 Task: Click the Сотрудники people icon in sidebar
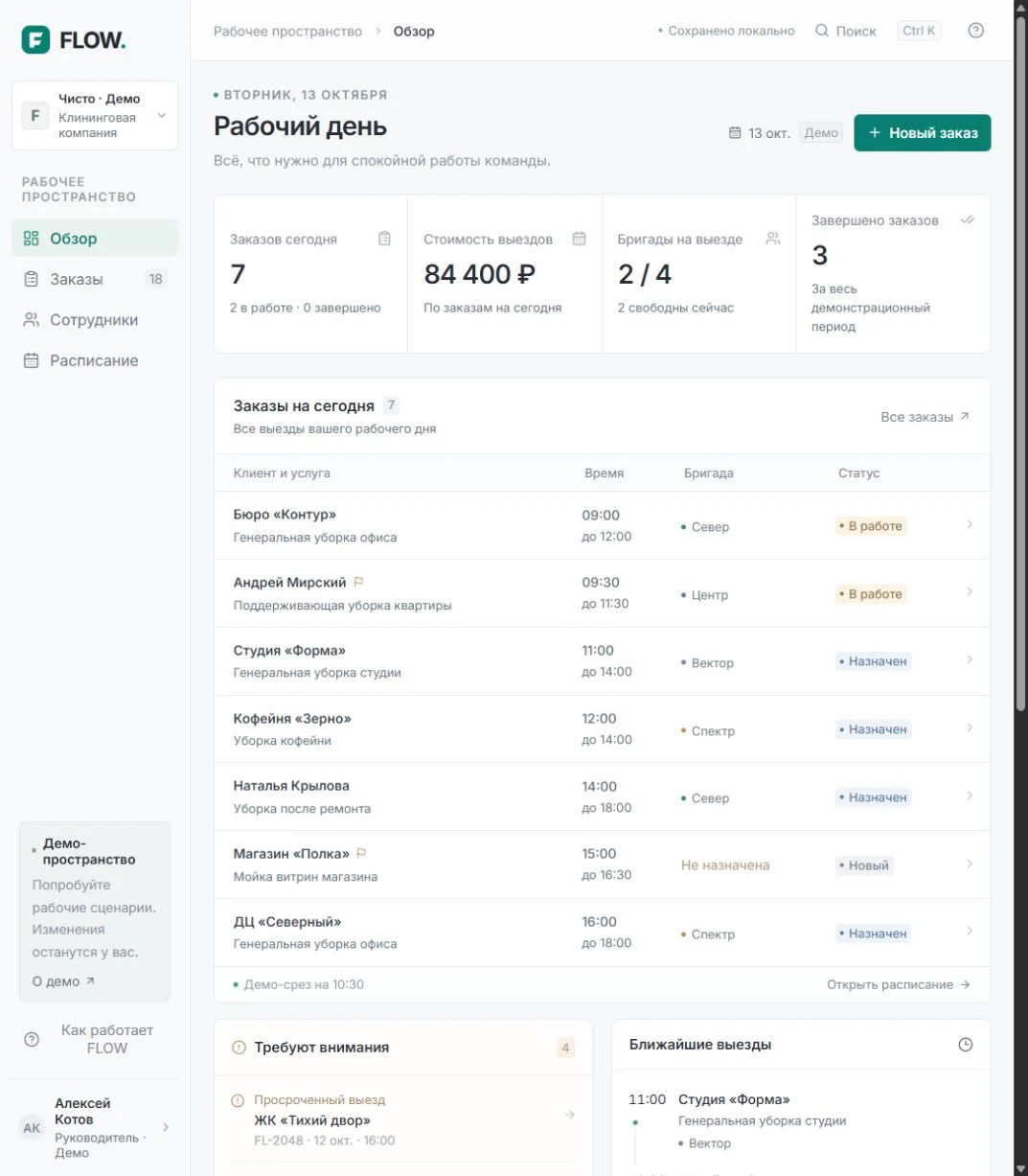pyautogui.click(x=31, y=320)
